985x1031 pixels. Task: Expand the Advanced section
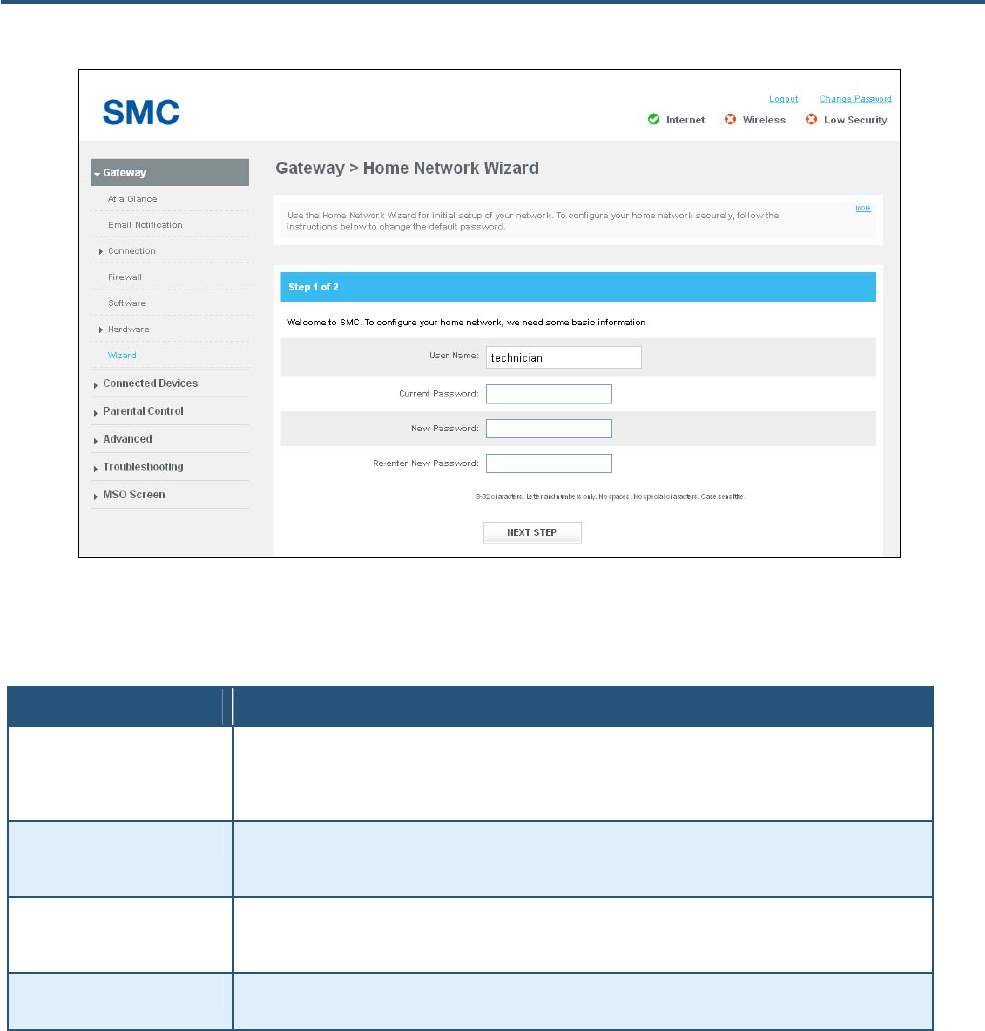click(x=128, y=439)
